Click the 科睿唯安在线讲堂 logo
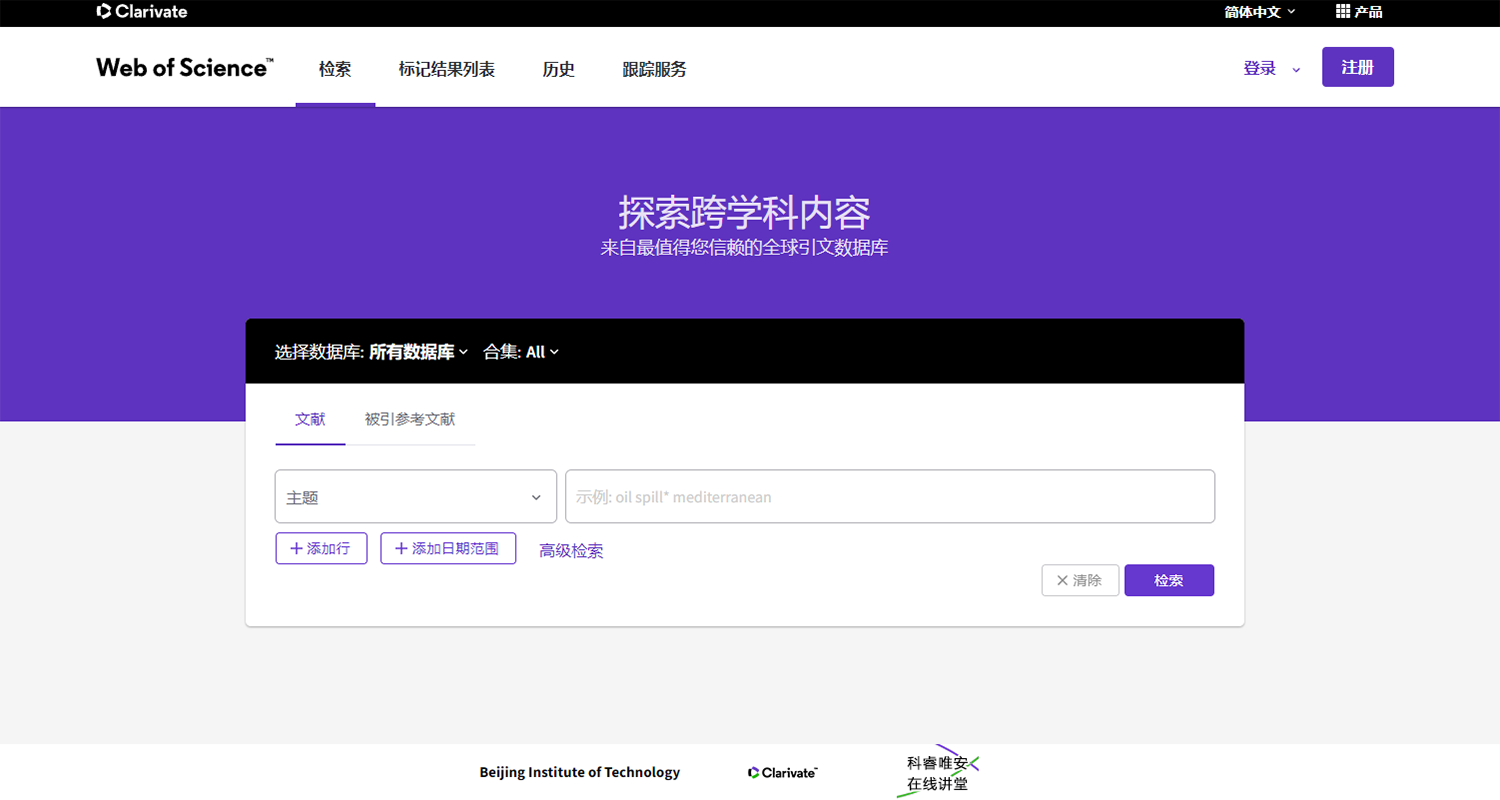 (938, 772)
